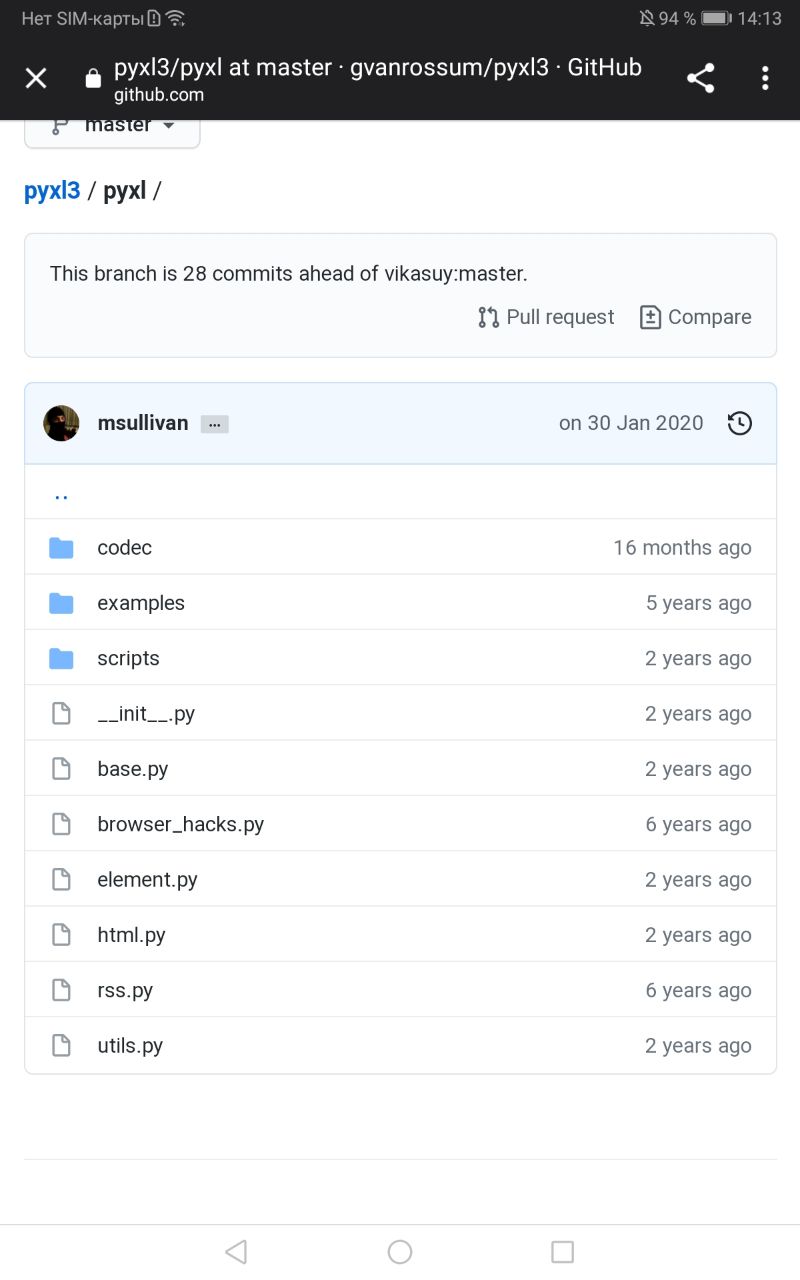Go to parent directory via two dots
The image size is (800, 1280).
coord(60,494)
